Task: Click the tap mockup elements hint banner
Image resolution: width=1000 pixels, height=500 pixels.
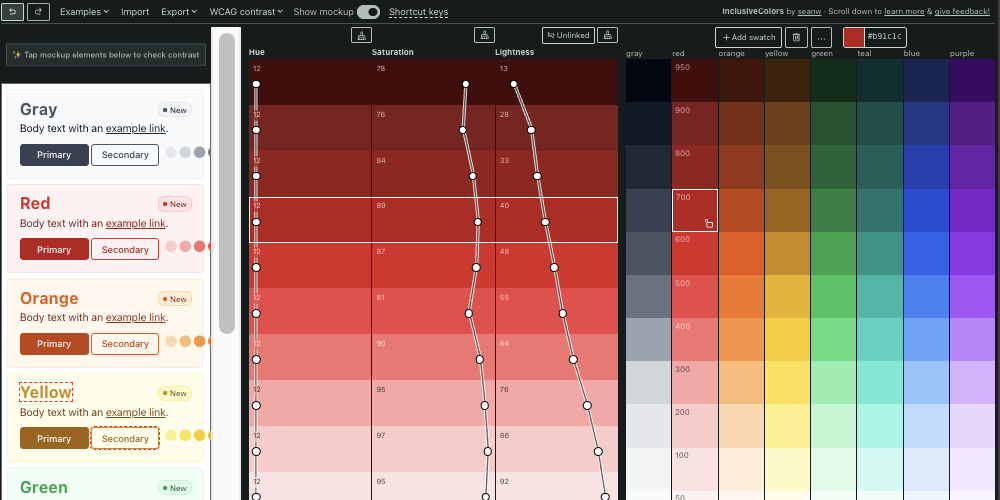Action: click(x=106, y=55)
